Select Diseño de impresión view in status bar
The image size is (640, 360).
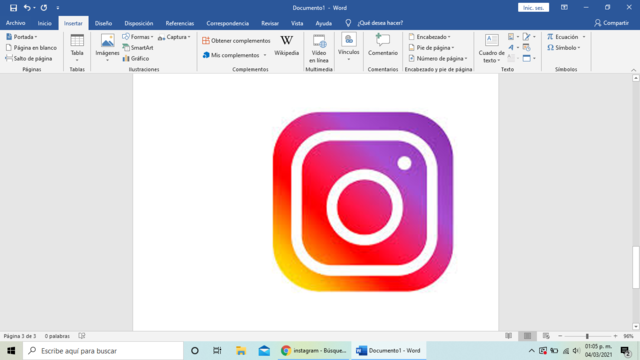[527, 336]
